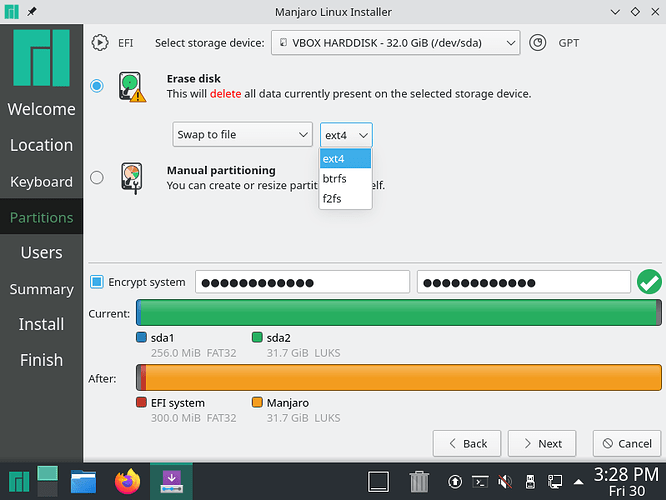Select the Partitions step
Image resolution: width=666 pixels, height=500 pixels.
coord(41,217)
